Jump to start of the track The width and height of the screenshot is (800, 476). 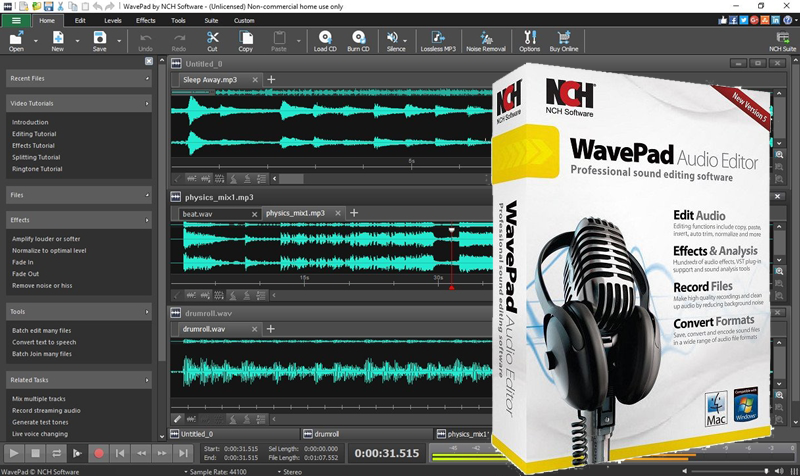(x=120, y=453)
